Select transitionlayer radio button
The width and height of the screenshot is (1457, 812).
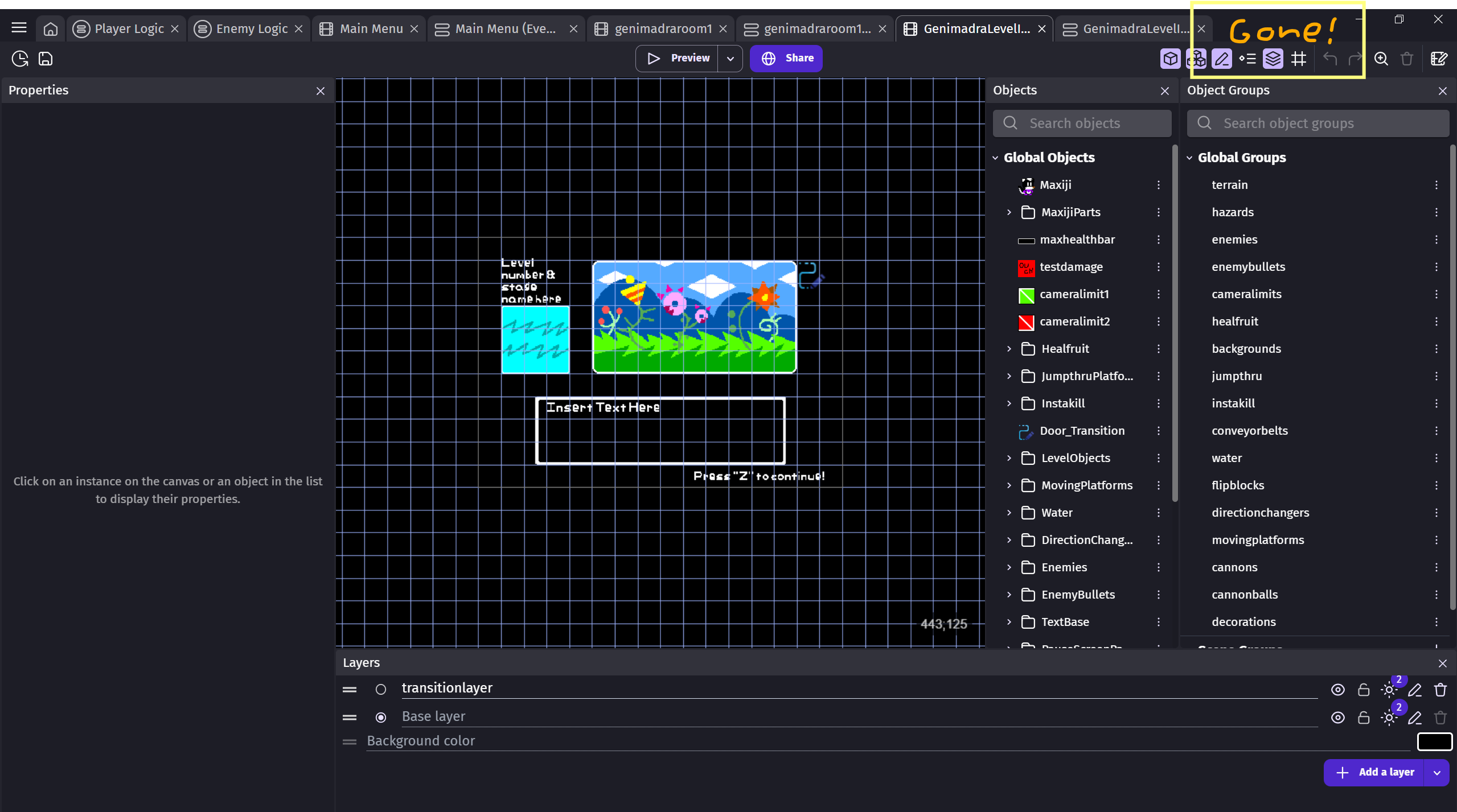[381, 690]
